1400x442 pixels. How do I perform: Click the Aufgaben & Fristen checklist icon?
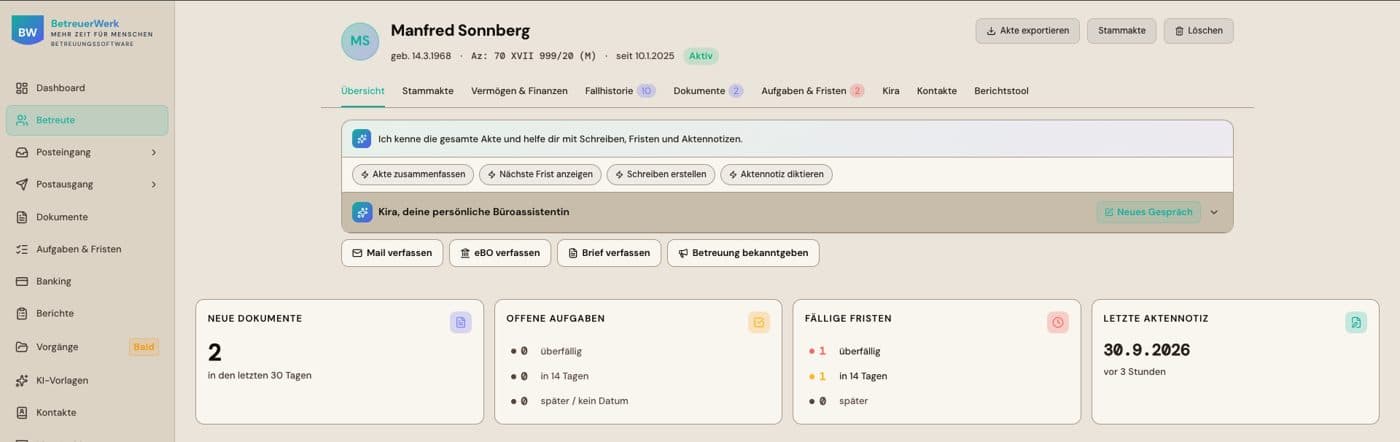point(22,249)
